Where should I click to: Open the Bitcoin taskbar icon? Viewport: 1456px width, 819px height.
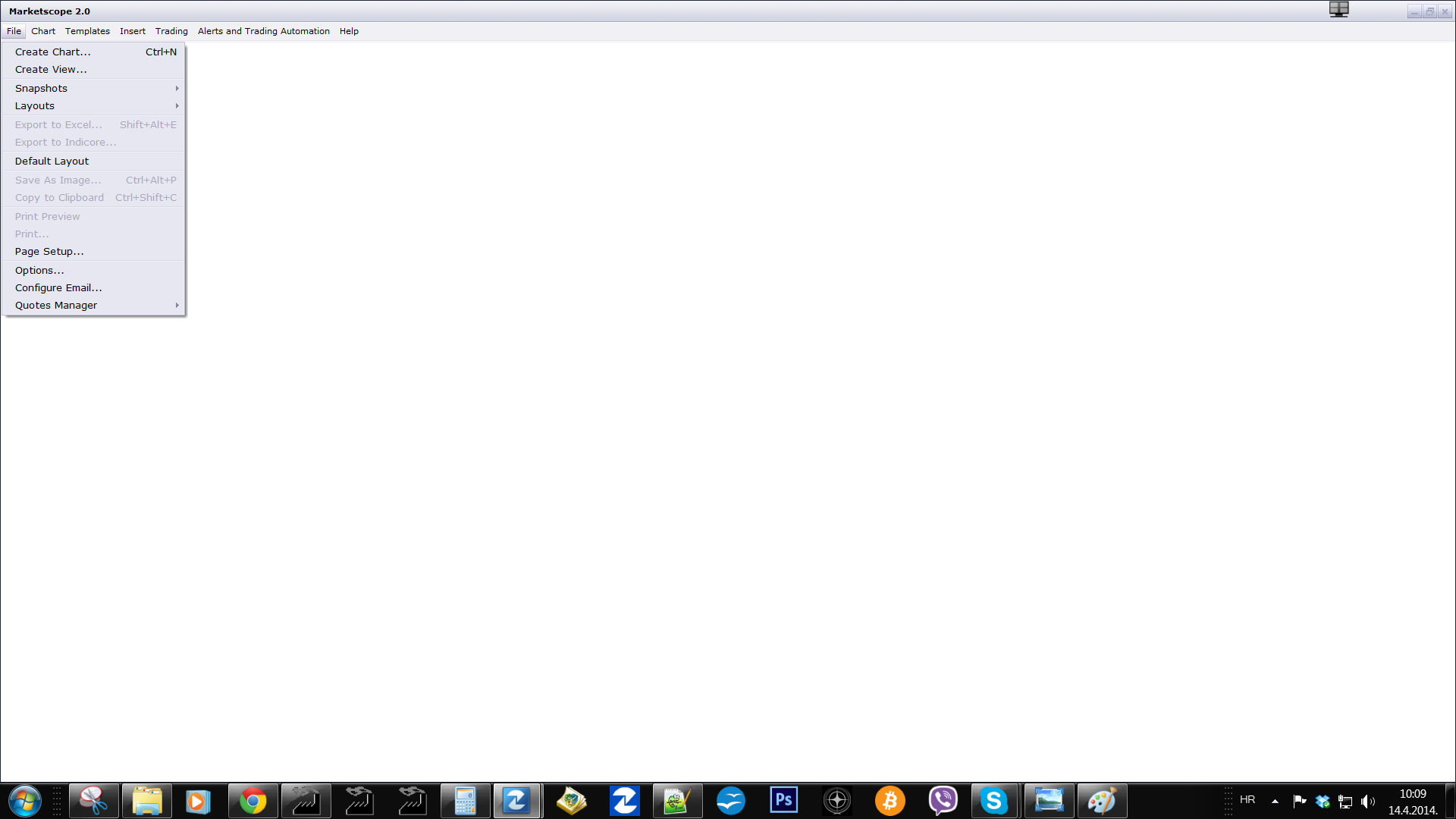tap(890, 801)
